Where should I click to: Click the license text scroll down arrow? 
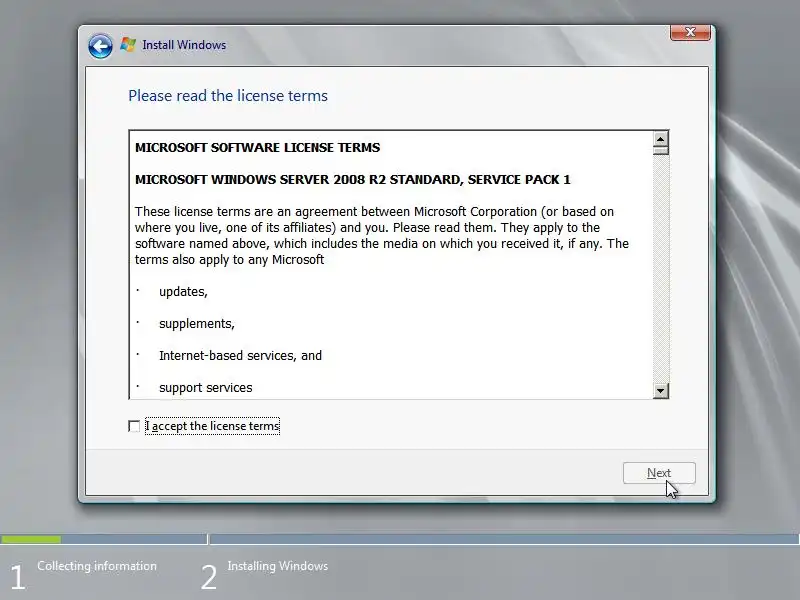coord(661,391)
